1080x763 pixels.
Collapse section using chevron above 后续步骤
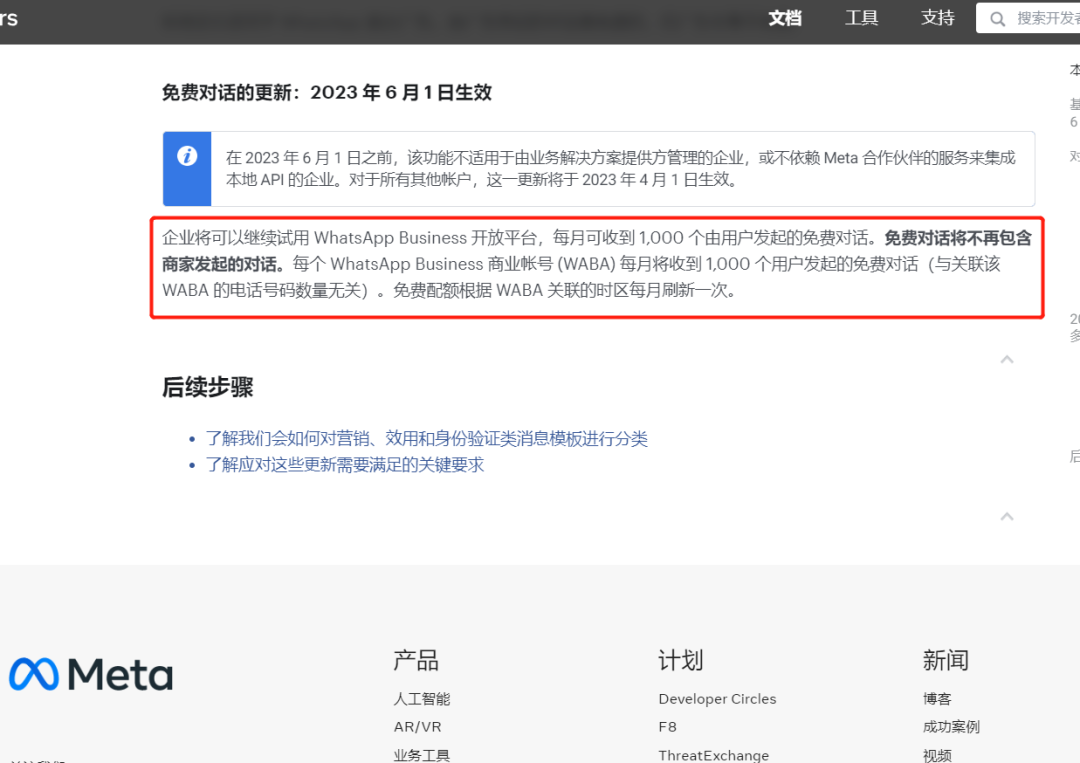click(x=1006, y=359)
